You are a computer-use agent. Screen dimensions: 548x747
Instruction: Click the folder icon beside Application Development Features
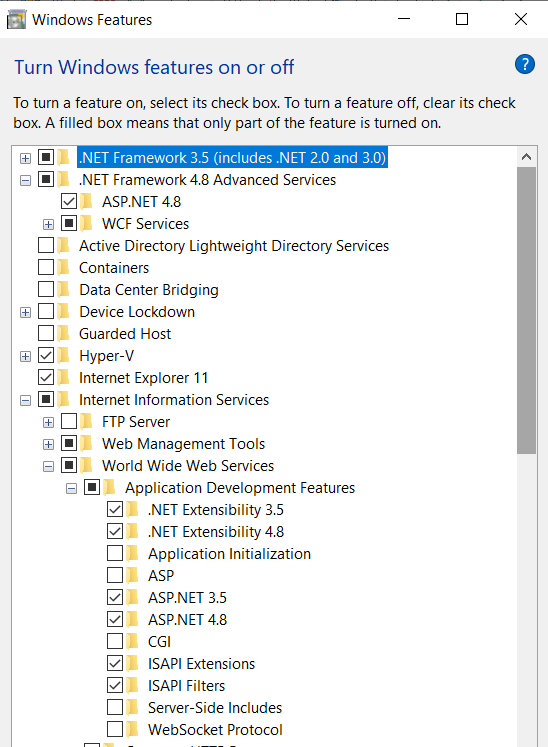(109, 487)
